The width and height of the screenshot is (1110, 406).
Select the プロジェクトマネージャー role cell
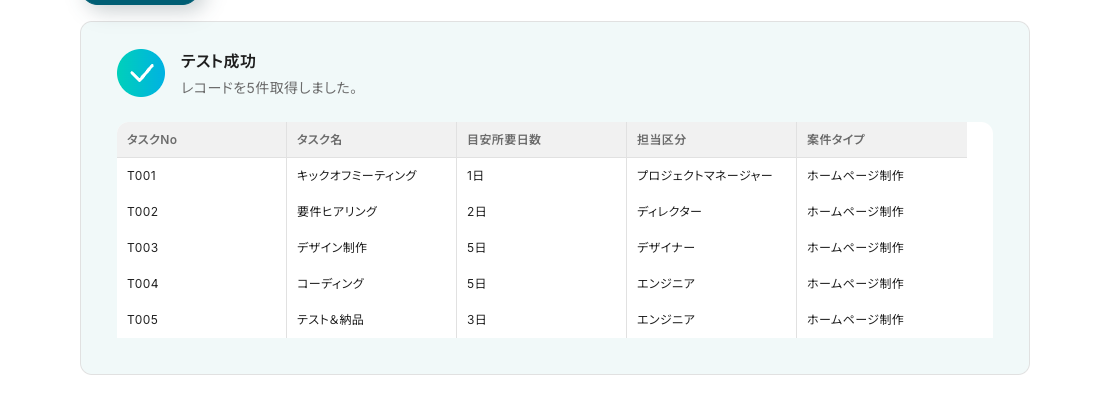[704, 176]
